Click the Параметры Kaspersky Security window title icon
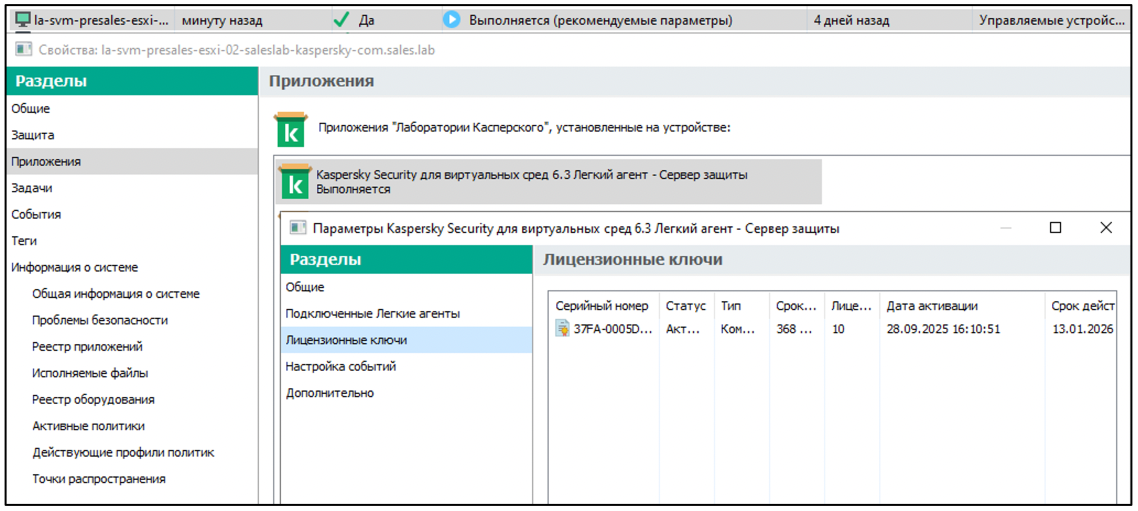1138x511 pixels. point(298,228)
